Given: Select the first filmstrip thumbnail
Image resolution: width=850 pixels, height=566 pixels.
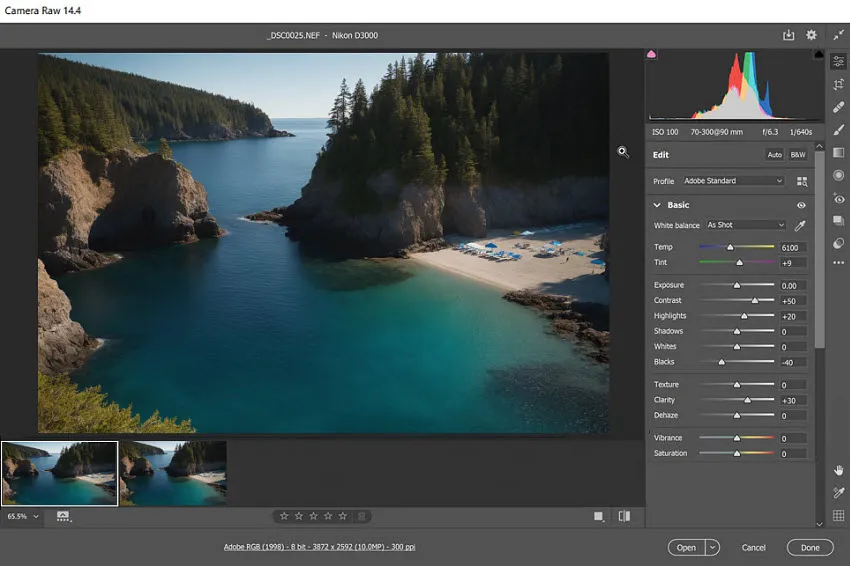Looking at the screenshot, I should click(60, 473).
